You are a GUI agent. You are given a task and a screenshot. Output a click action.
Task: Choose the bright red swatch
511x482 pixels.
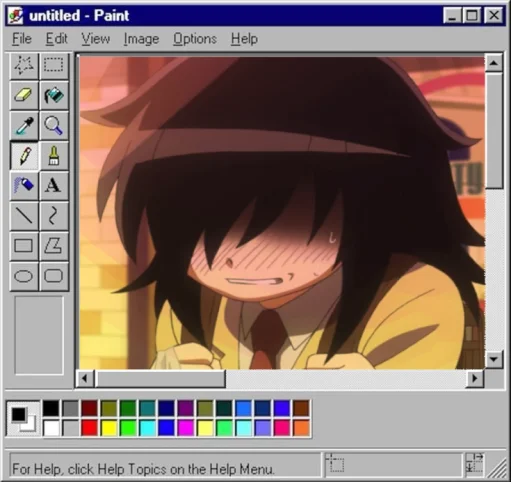point(89,428)
